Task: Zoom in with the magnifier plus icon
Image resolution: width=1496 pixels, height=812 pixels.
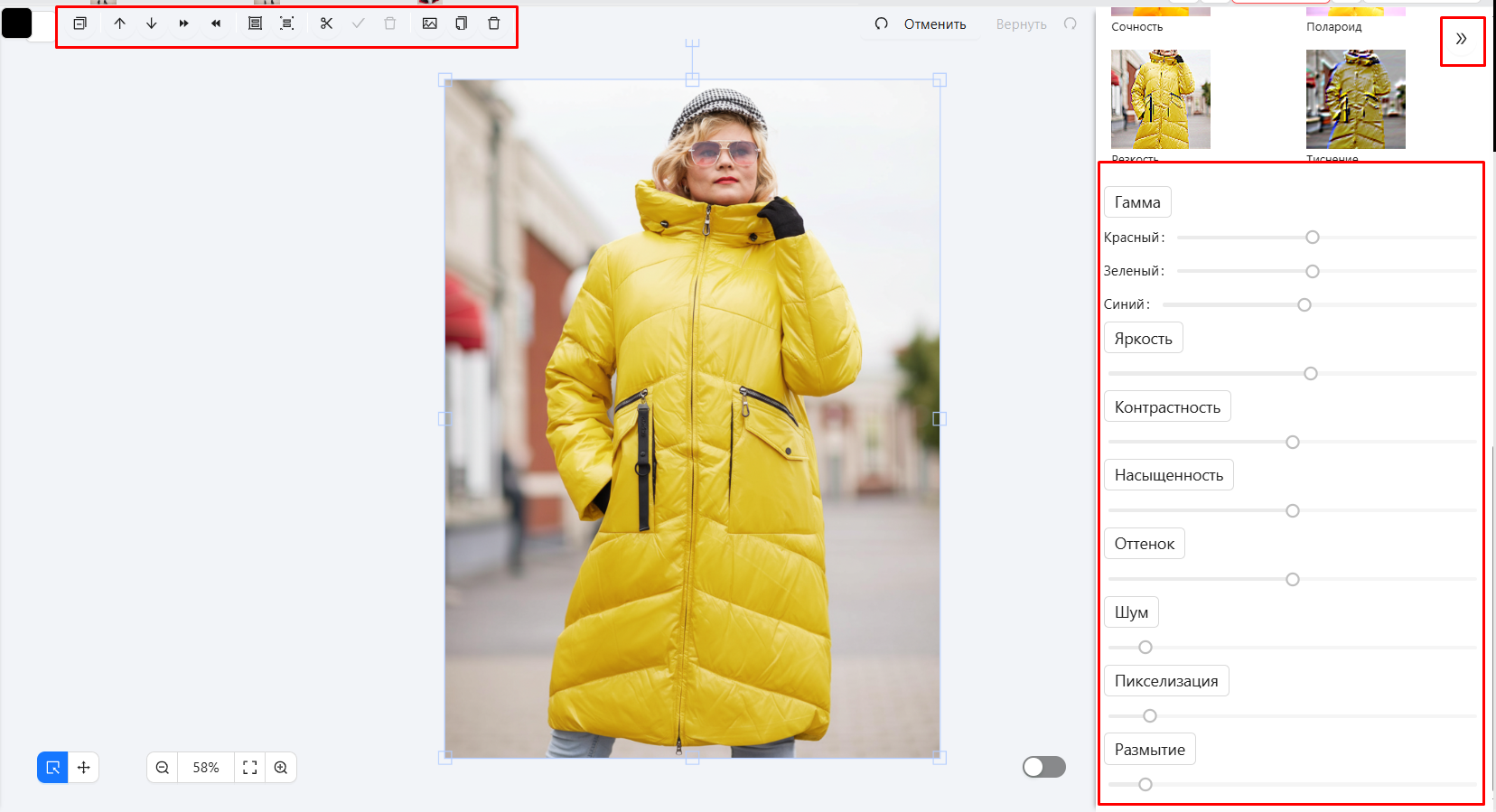Action: [x=281, y=768]
